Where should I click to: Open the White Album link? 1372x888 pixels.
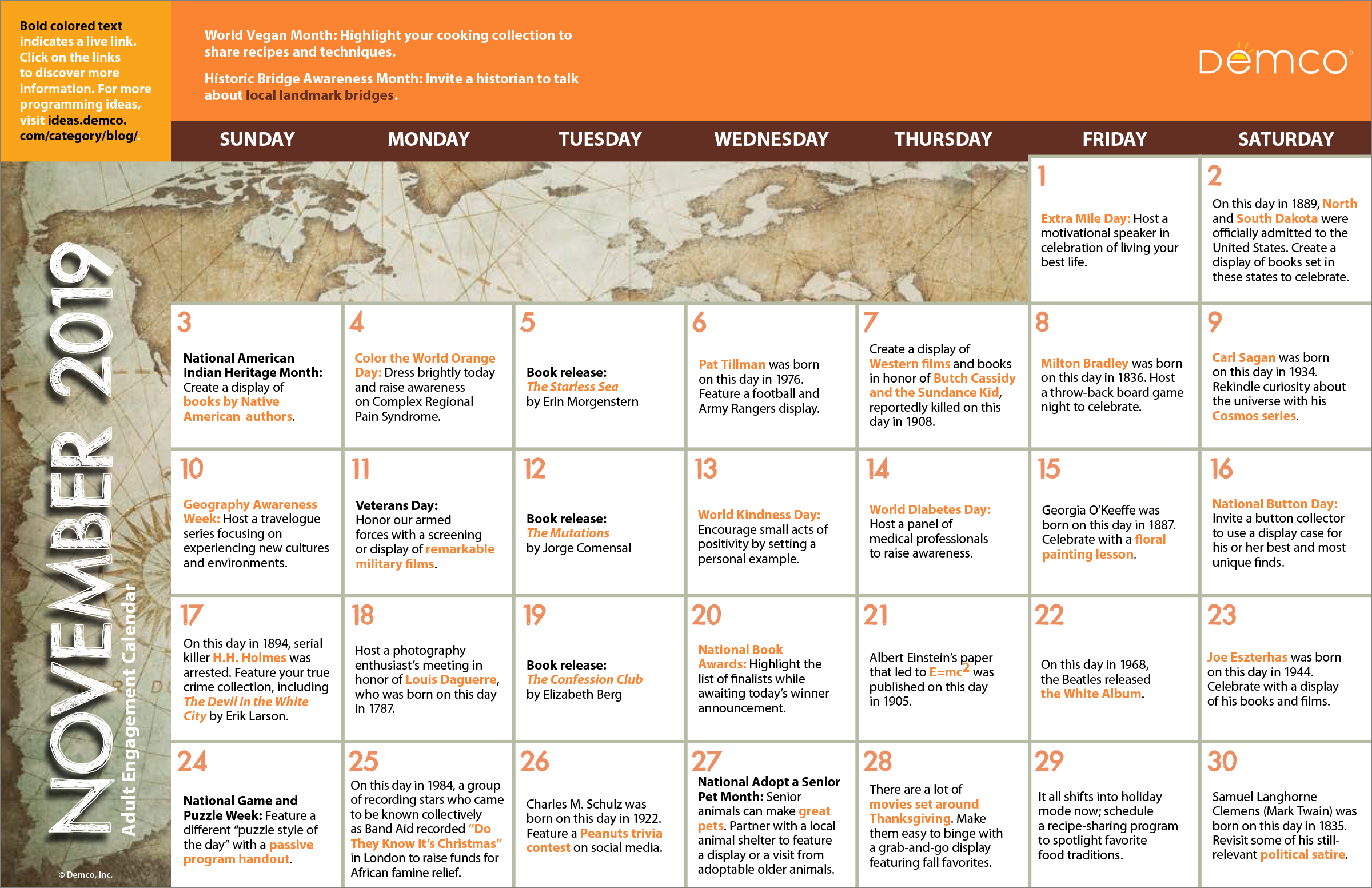coord(1090,694)
